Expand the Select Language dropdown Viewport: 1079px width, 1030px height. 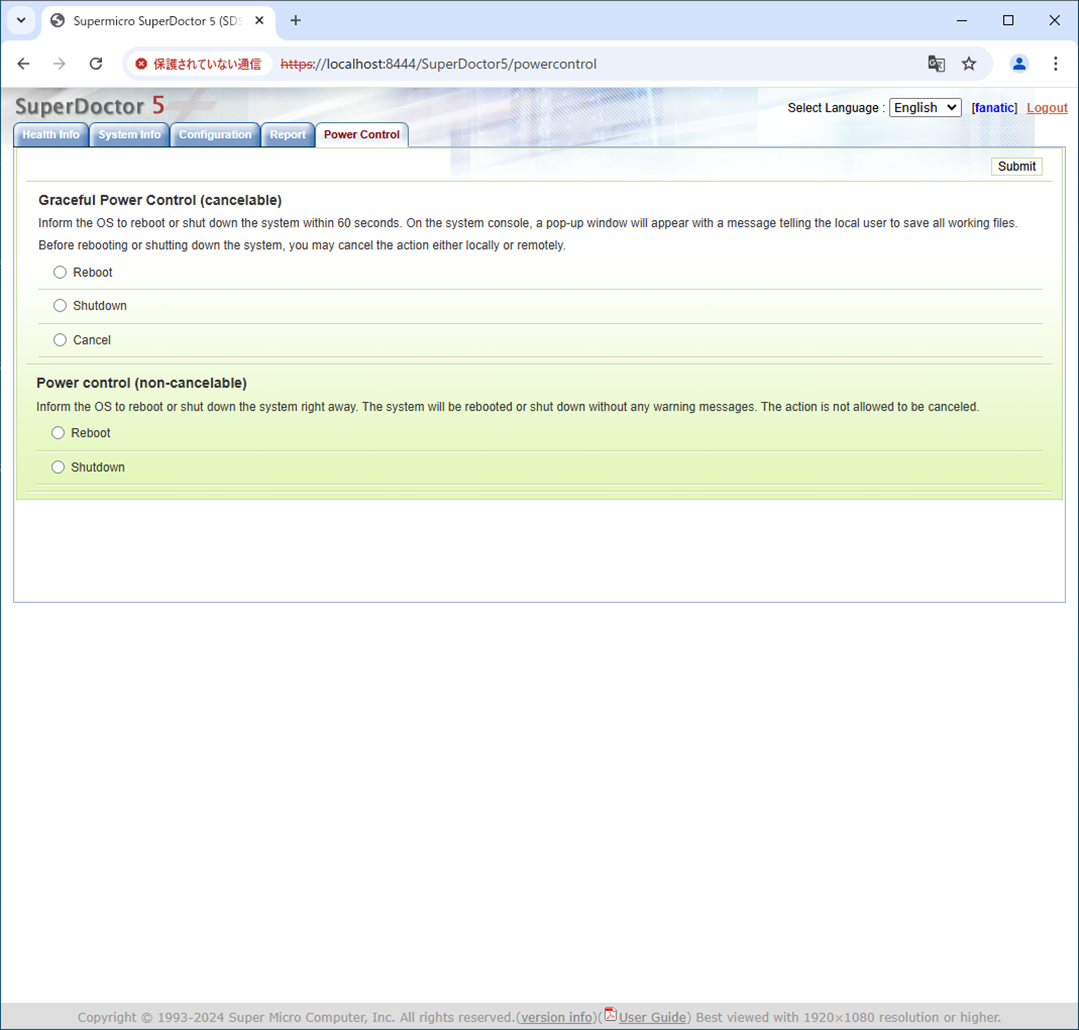[x=925, y=107]
